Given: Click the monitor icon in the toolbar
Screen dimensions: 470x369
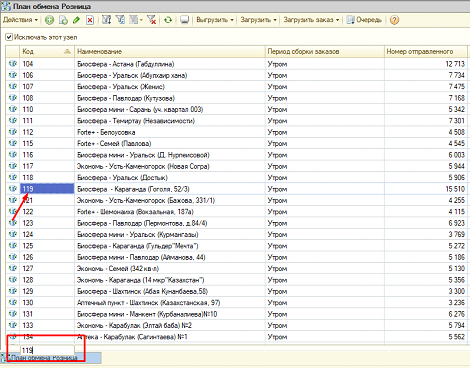Looking at the screenshot, I should 184,20.
